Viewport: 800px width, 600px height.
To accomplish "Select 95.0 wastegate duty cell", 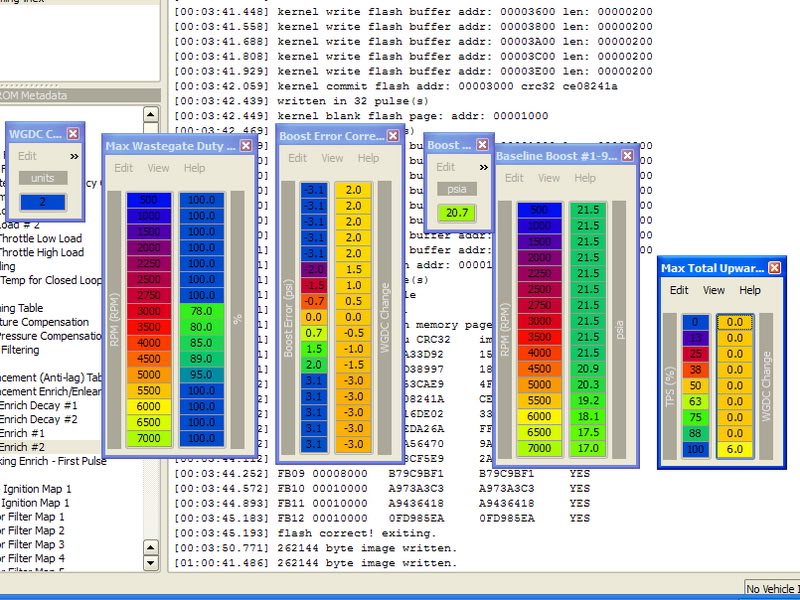I will click(202, 374).
